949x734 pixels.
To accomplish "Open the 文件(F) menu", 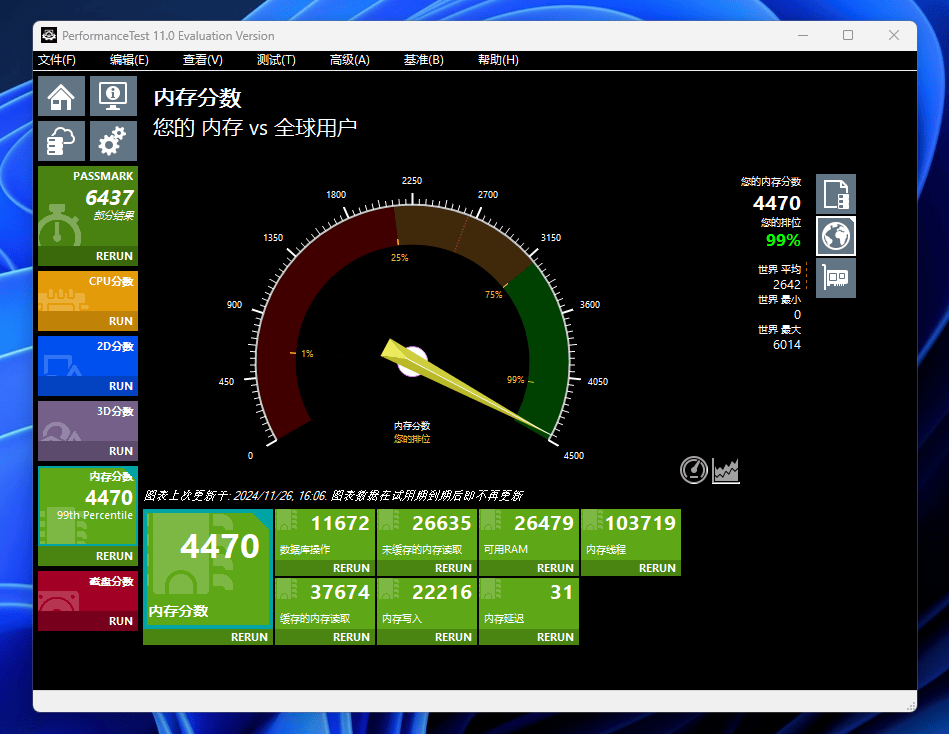I will [x=57, y=60].
